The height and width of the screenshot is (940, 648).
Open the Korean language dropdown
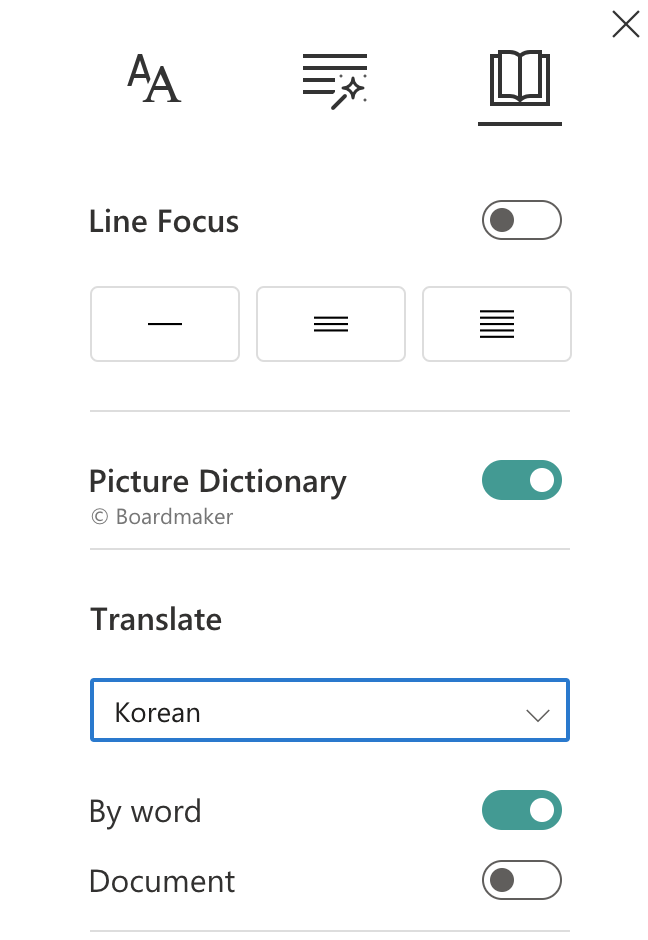pos(330,712)
